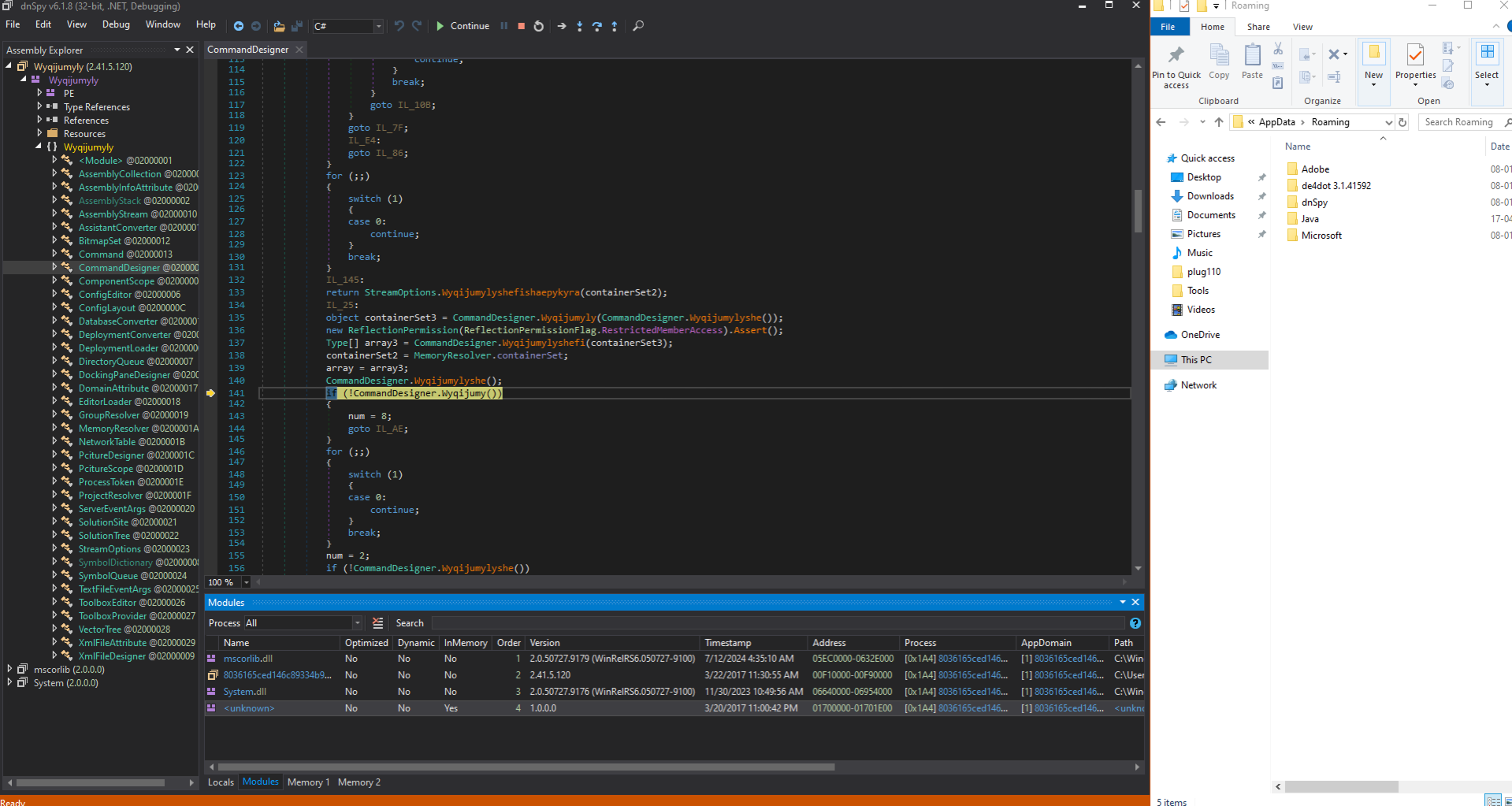Click the Navigate Backward arrow icon
1512x806 pixels.
239,26
